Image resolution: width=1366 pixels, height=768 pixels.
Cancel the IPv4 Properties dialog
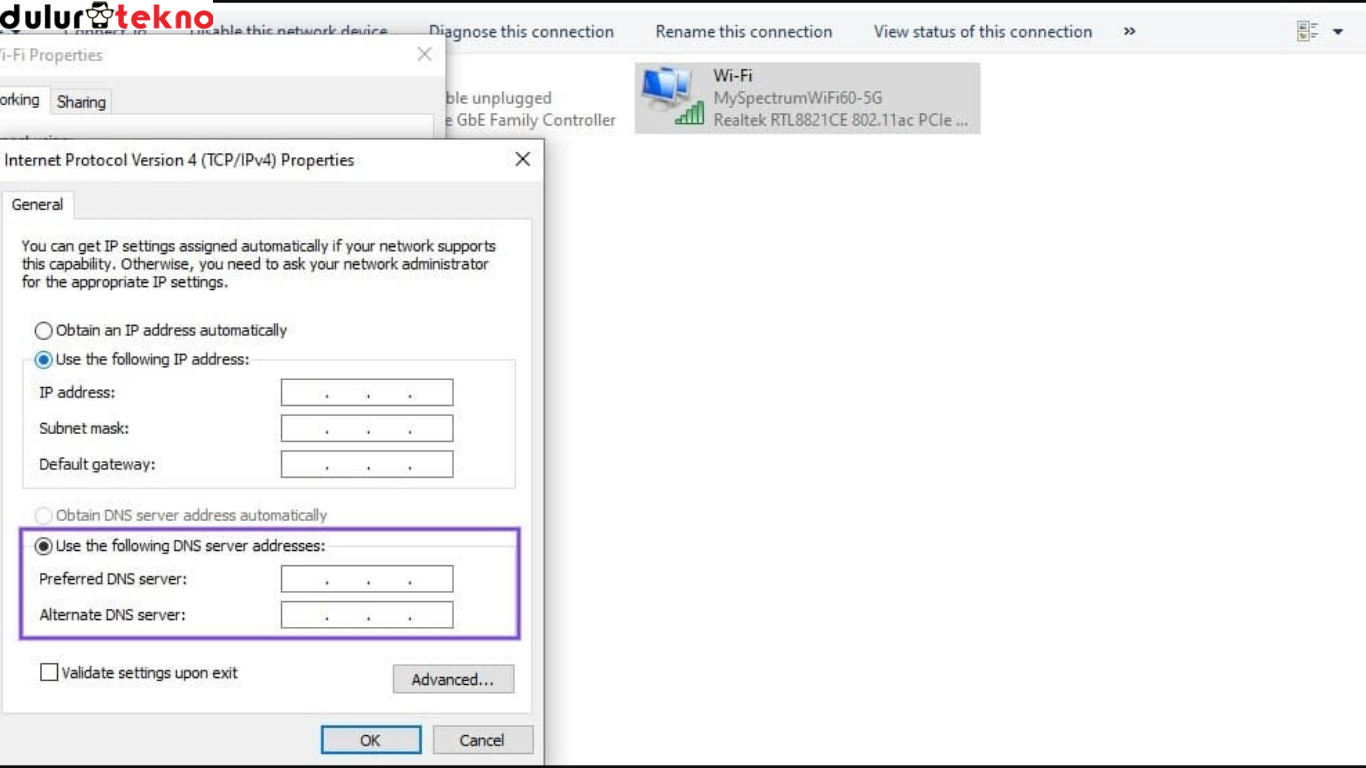pyautogui.click(x=482, y=740)
